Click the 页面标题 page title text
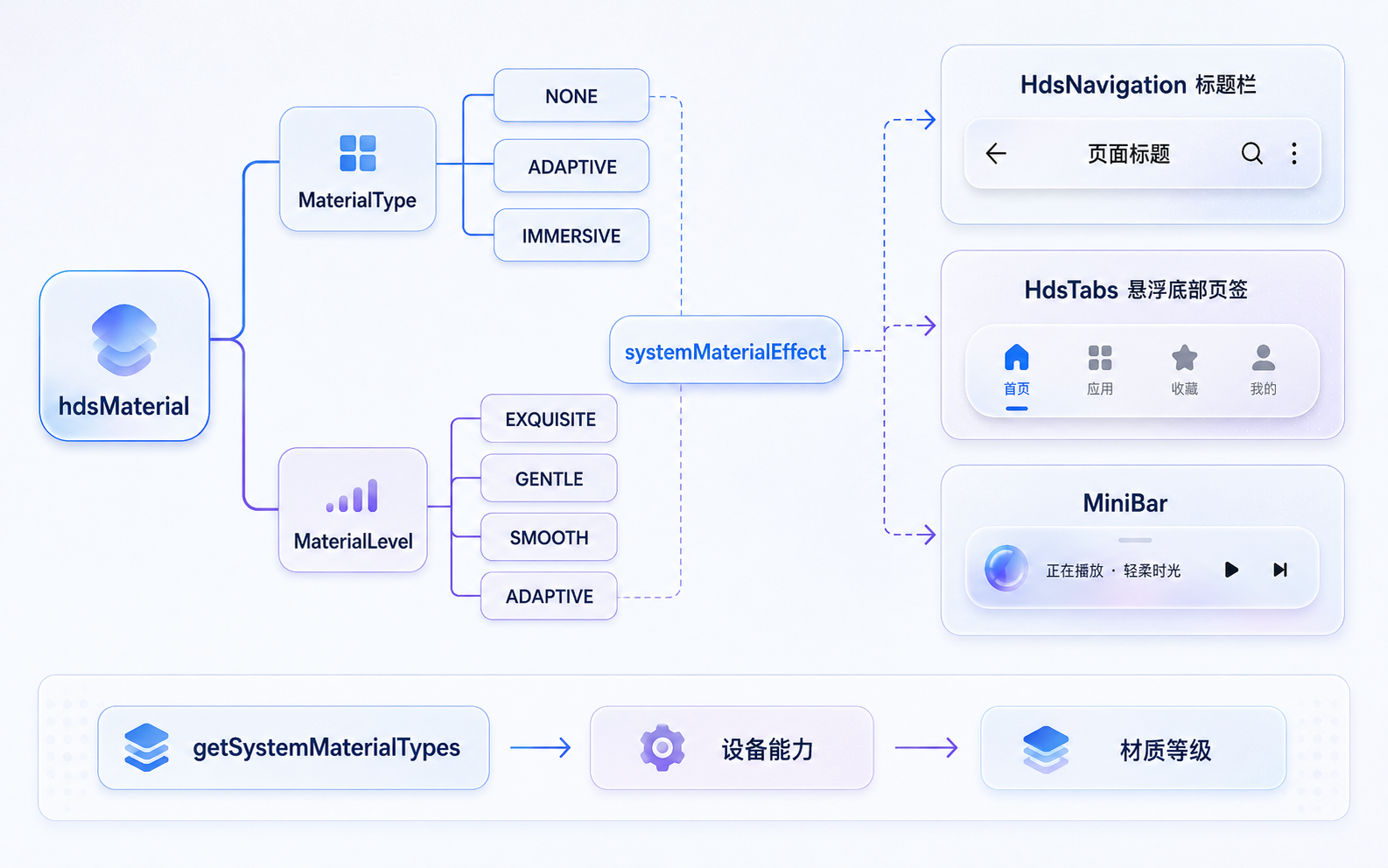Viewport: 1388px width, 868px height. [x=1129, y=154]
